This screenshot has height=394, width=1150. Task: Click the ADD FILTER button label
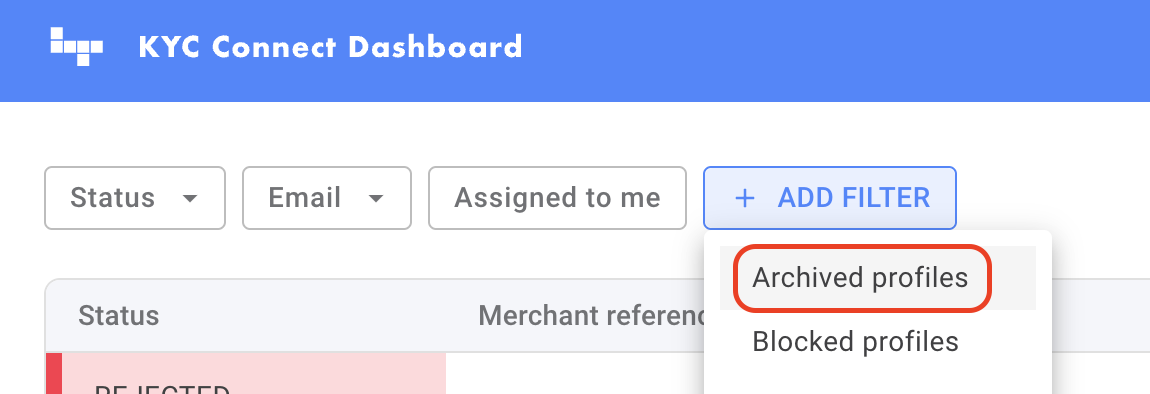click(854, 198)
